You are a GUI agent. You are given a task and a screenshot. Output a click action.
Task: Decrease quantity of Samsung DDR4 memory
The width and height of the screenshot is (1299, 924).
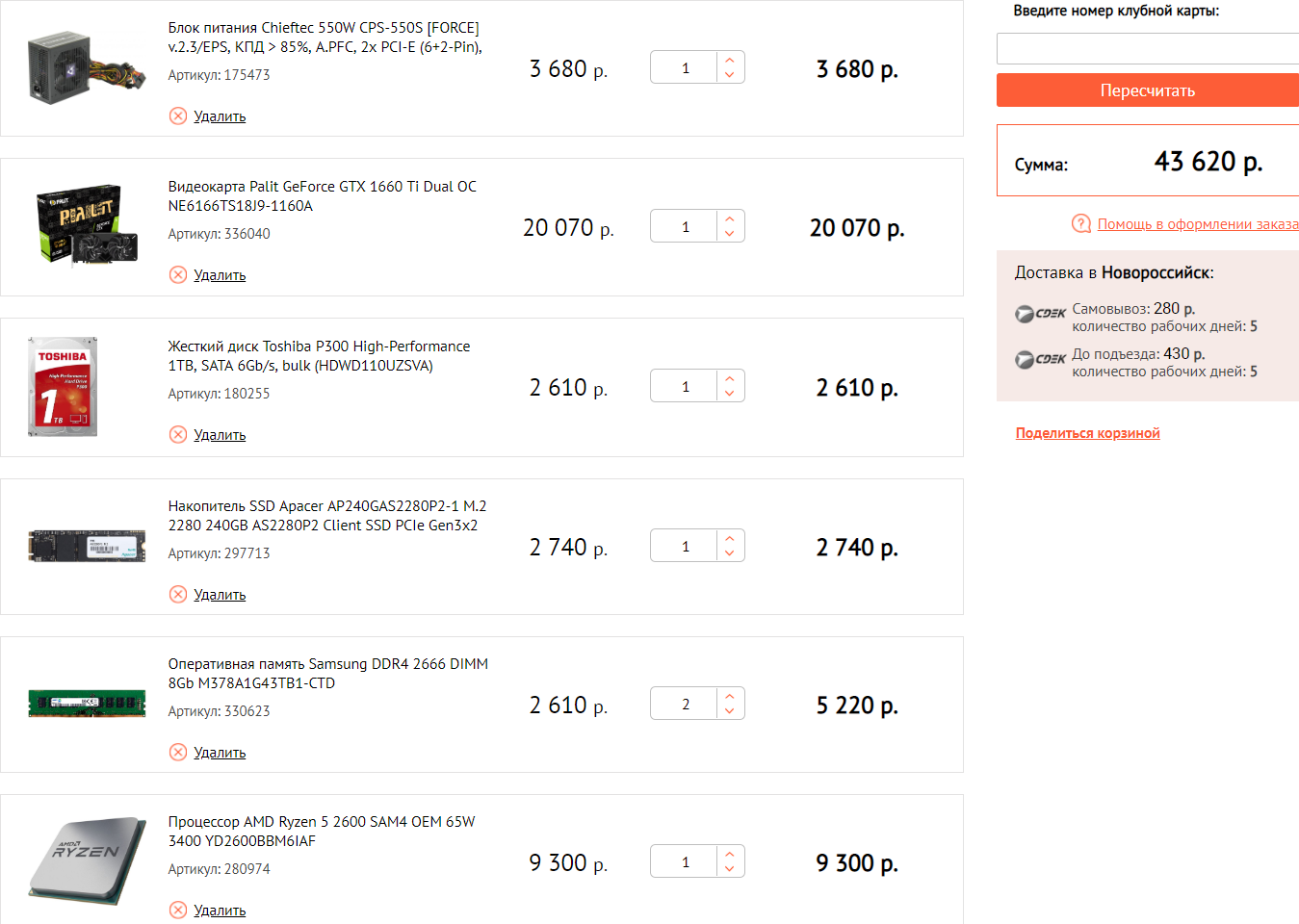(730, 711)
